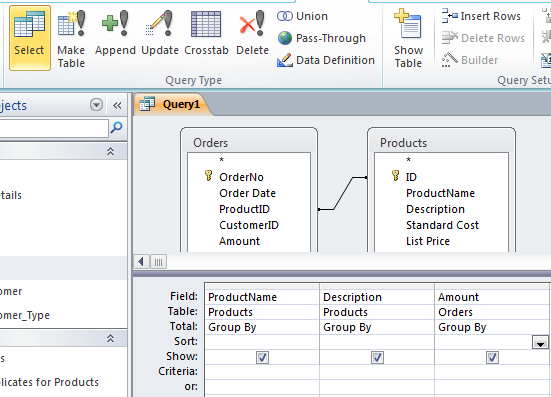Open the duplicates for Products query item
551x397 pixels.
[x=49, y=382]
